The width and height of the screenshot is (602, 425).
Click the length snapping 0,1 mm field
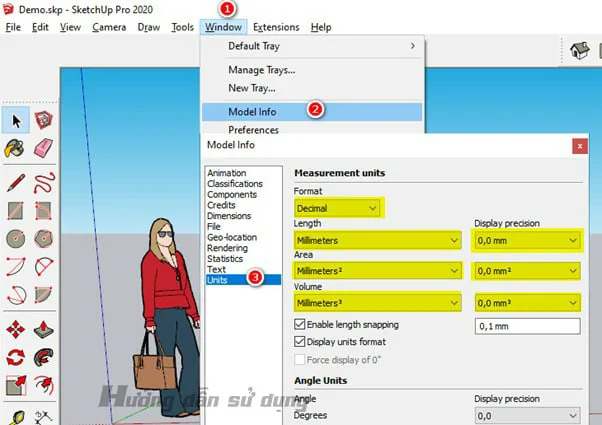point(528,326)
